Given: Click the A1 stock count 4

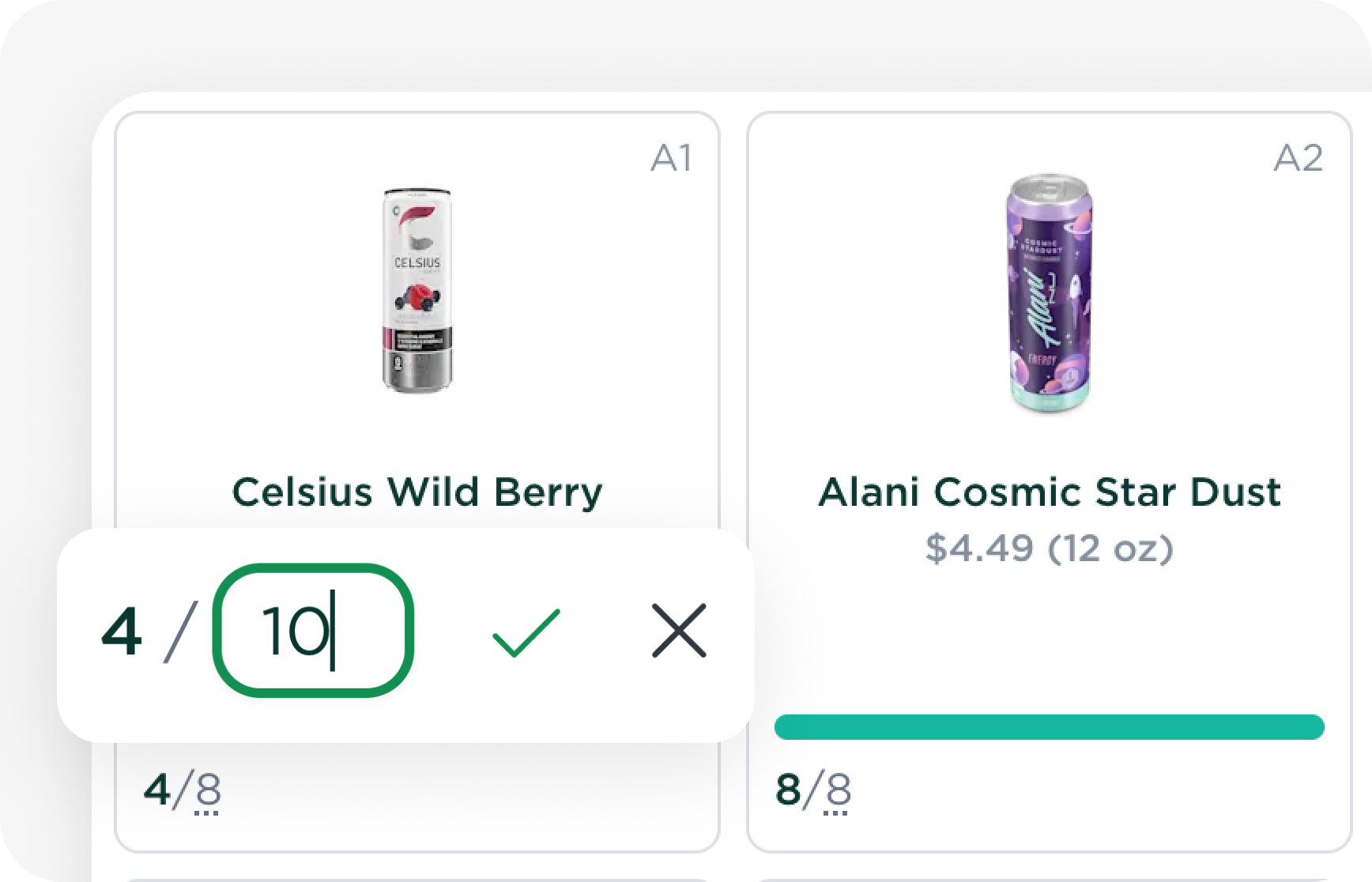Looking at the screenshot, I should pyautogui.click(x=157, y=790).
